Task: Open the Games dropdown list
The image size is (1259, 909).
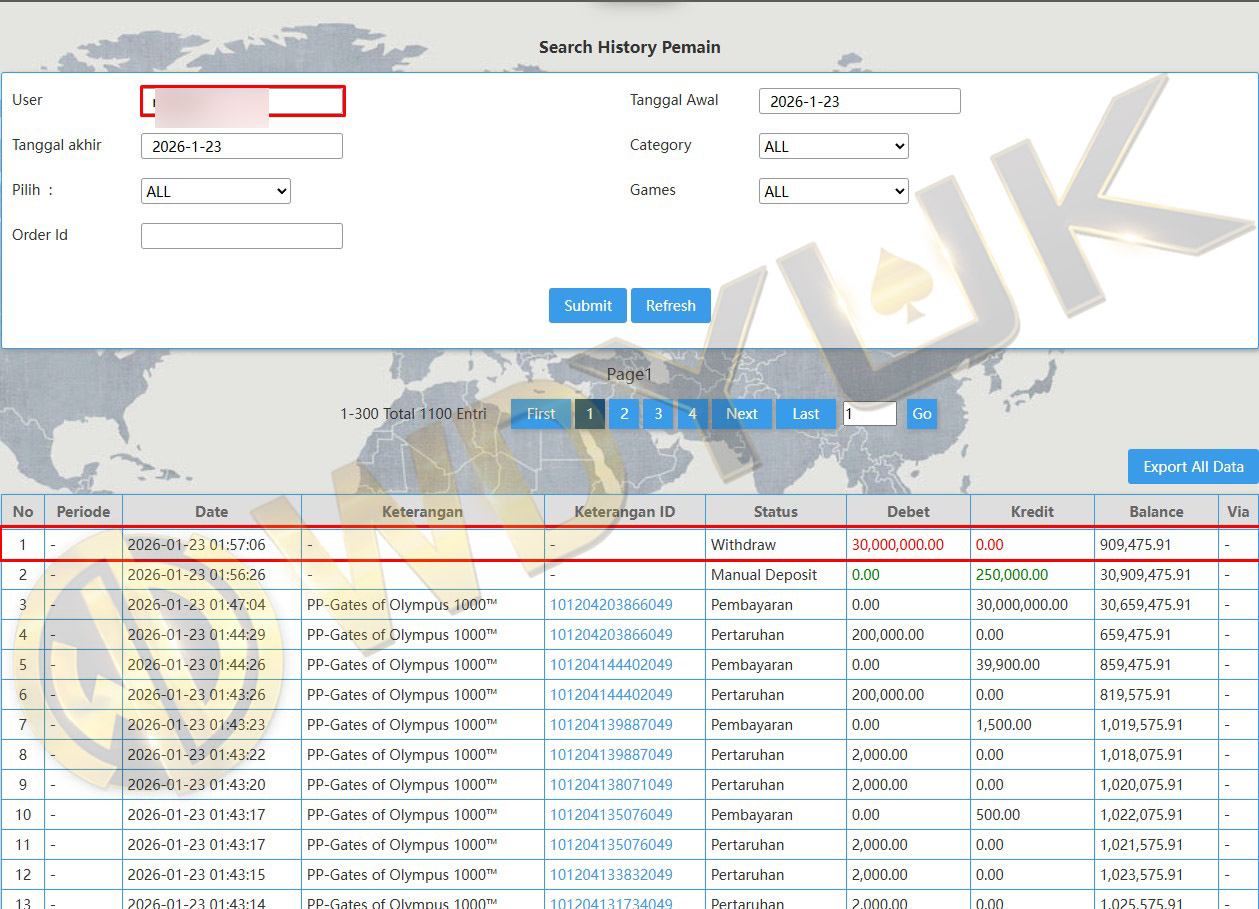Action: [x=833, y=191]
